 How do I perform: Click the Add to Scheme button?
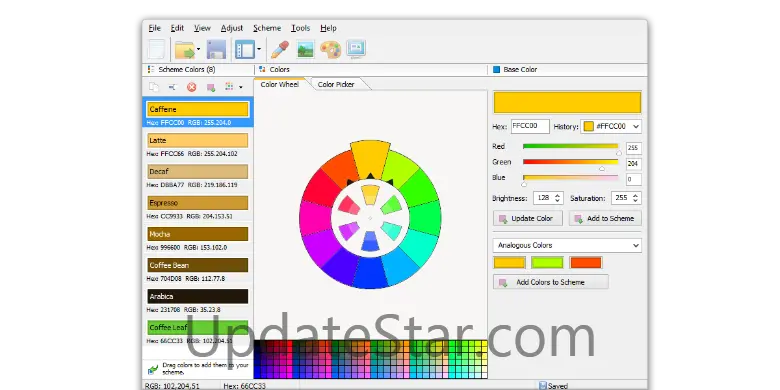coord(605,218)
